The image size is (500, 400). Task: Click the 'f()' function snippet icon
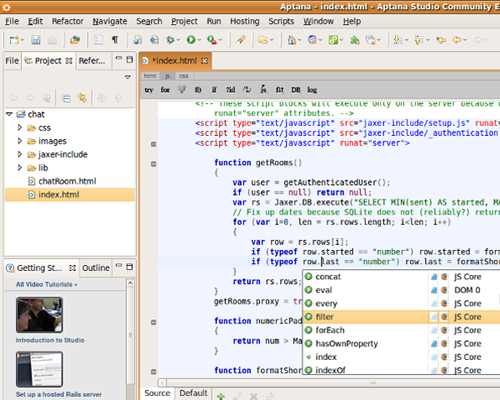198,90
